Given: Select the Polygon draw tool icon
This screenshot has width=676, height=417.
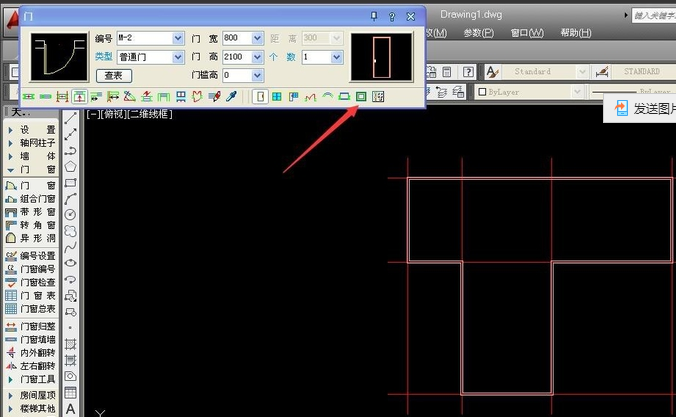Looking at the screenshot, I should 70,166.
